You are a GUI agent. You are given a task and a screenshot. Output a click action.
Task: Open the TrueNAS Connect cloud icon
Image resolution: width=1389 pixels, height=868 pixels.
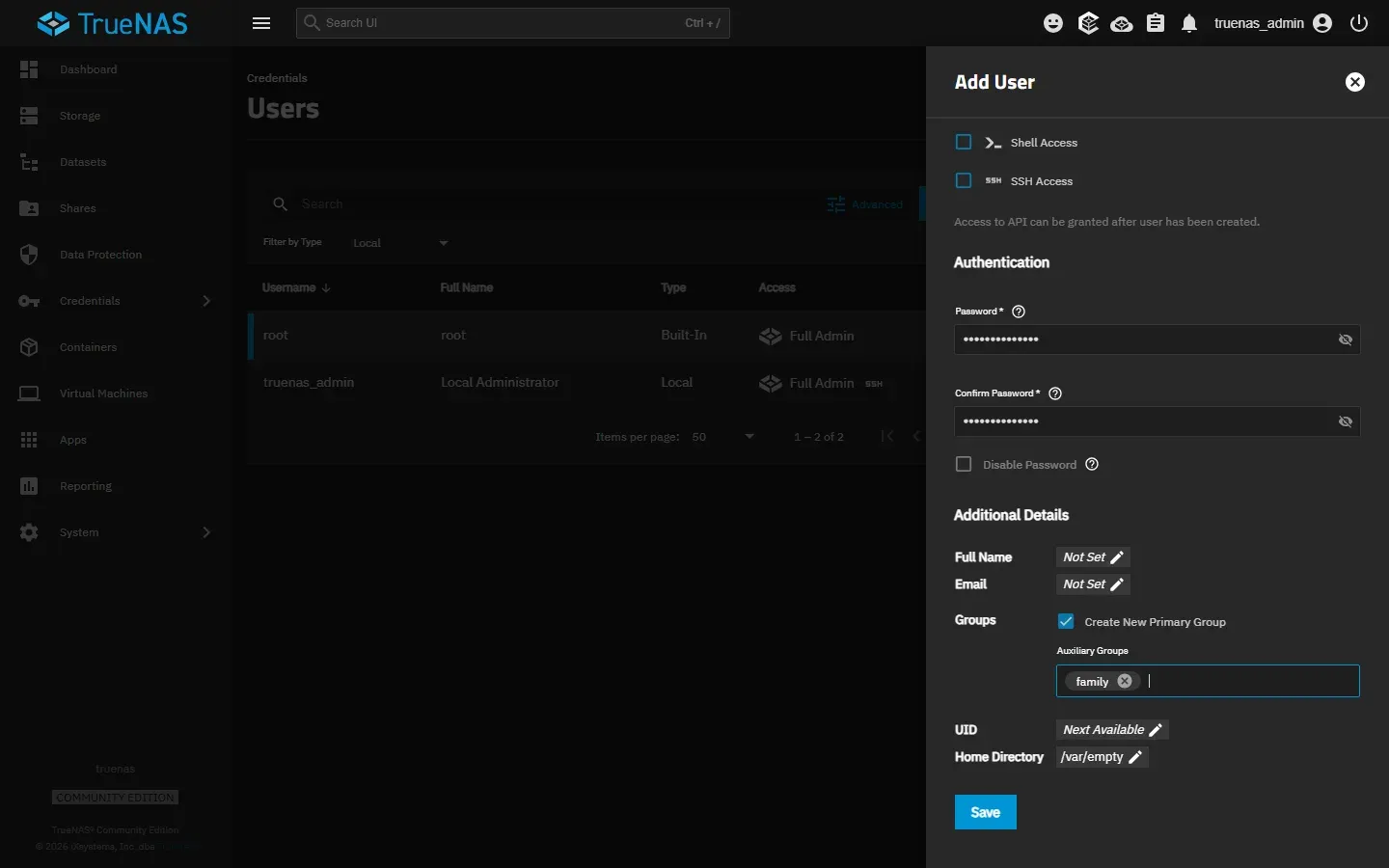coord(1122,23)
